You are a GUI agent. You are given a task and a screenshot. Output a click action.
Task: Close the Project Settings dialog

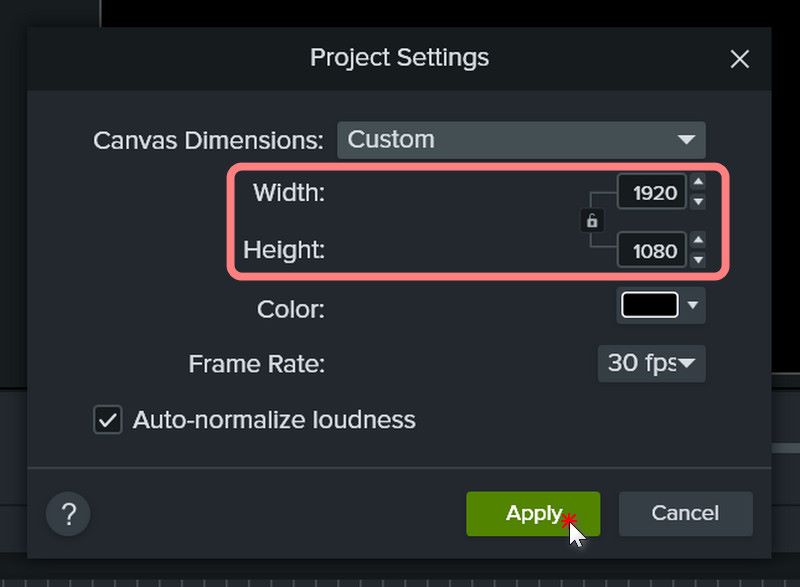(740, 59)
